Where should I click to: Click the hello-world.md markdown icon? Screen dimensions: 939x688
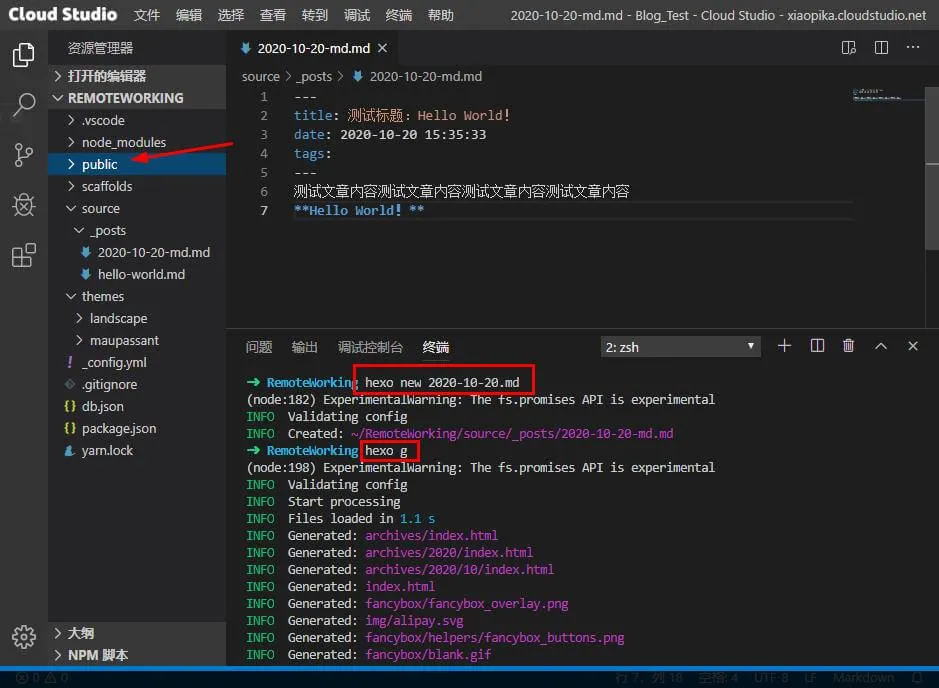pyautogui.click(x=86, y=274)
